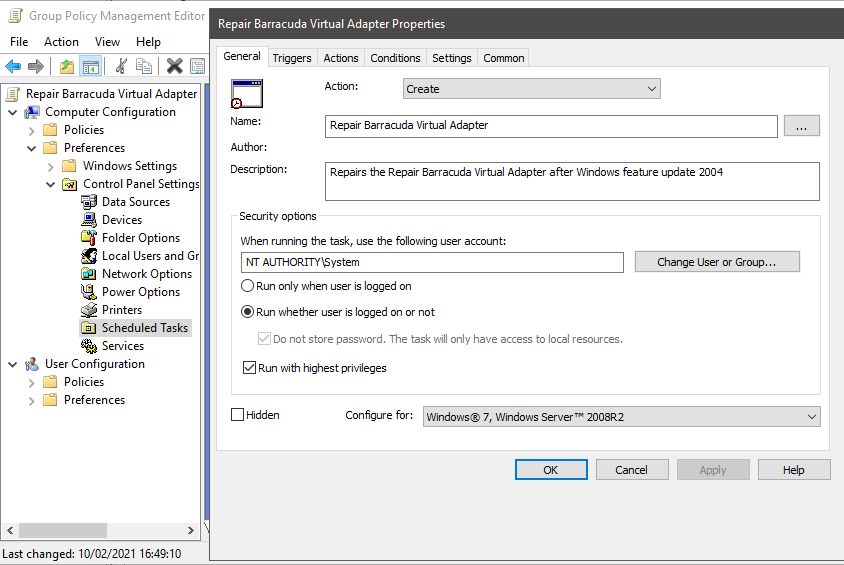This screenshot has height=565, width=844.
Task: Switch to the Triggers tab
Action: 292,58
